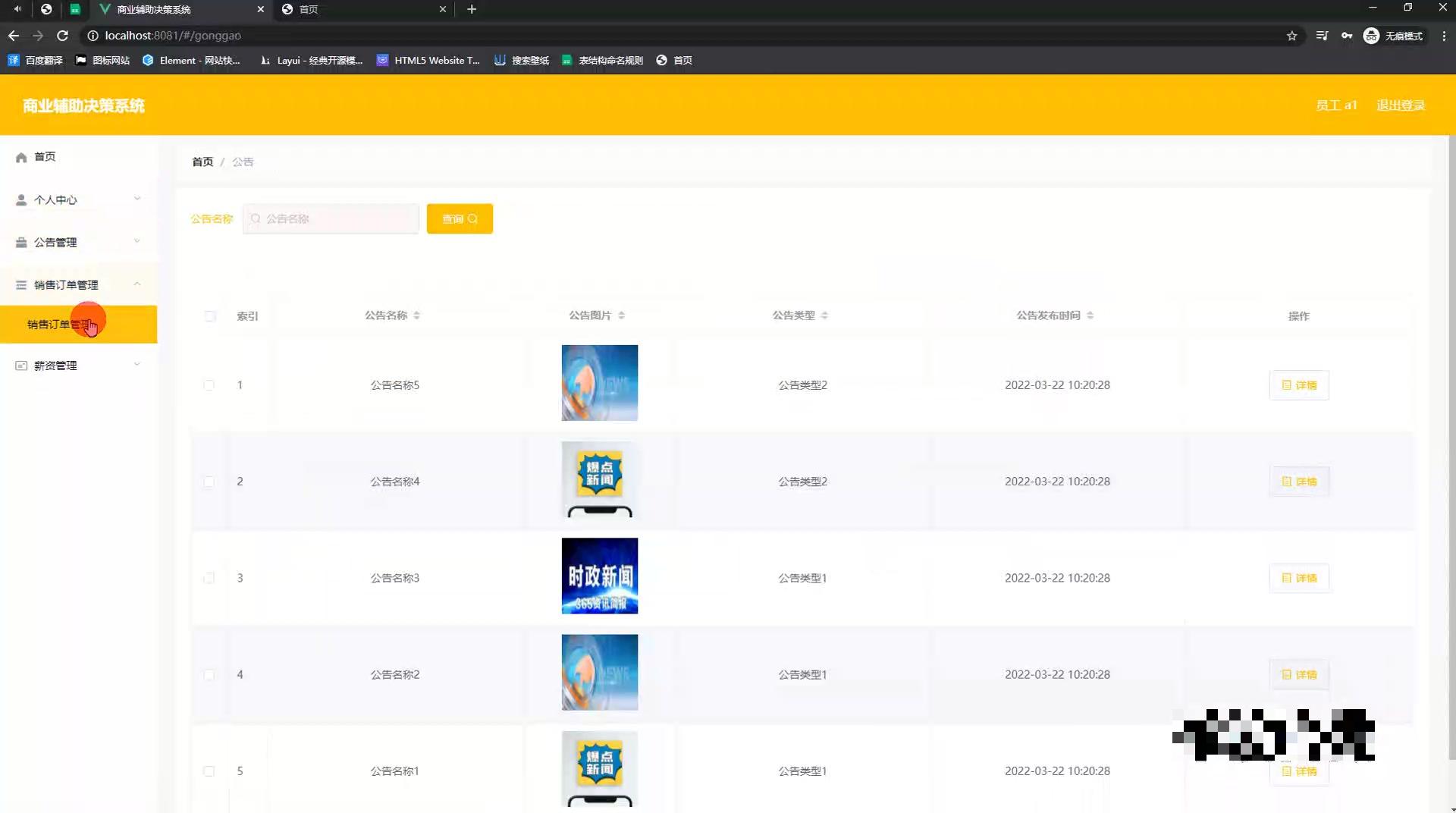Expand the 个人中心 menu chevron

pos(137,199)
